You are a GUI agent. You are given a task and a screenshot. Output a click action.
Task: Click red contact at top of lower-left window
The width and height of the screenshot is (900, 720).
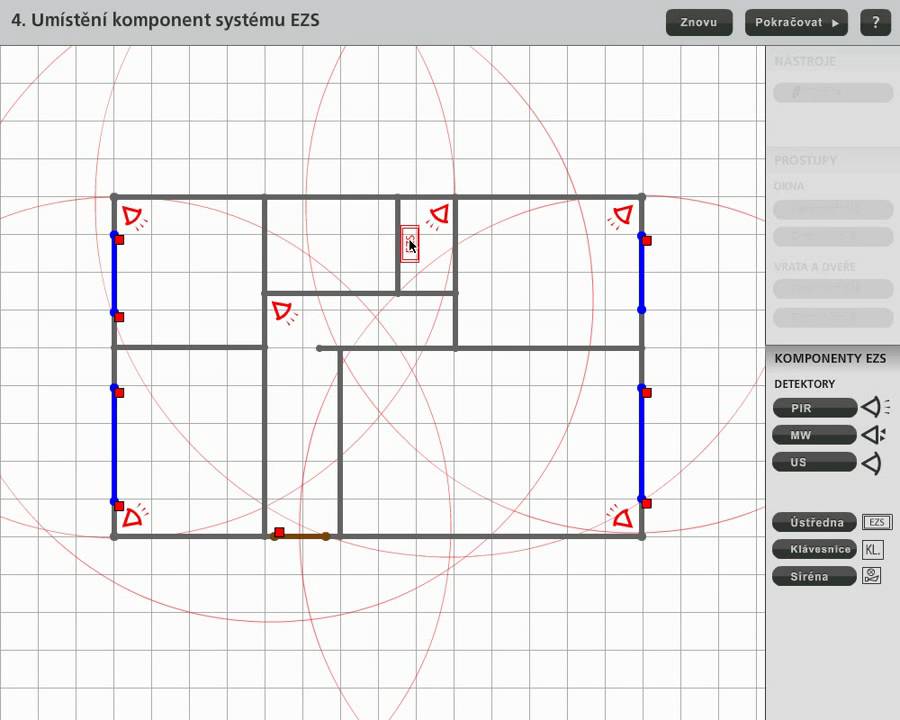click(x=119, y=393)
